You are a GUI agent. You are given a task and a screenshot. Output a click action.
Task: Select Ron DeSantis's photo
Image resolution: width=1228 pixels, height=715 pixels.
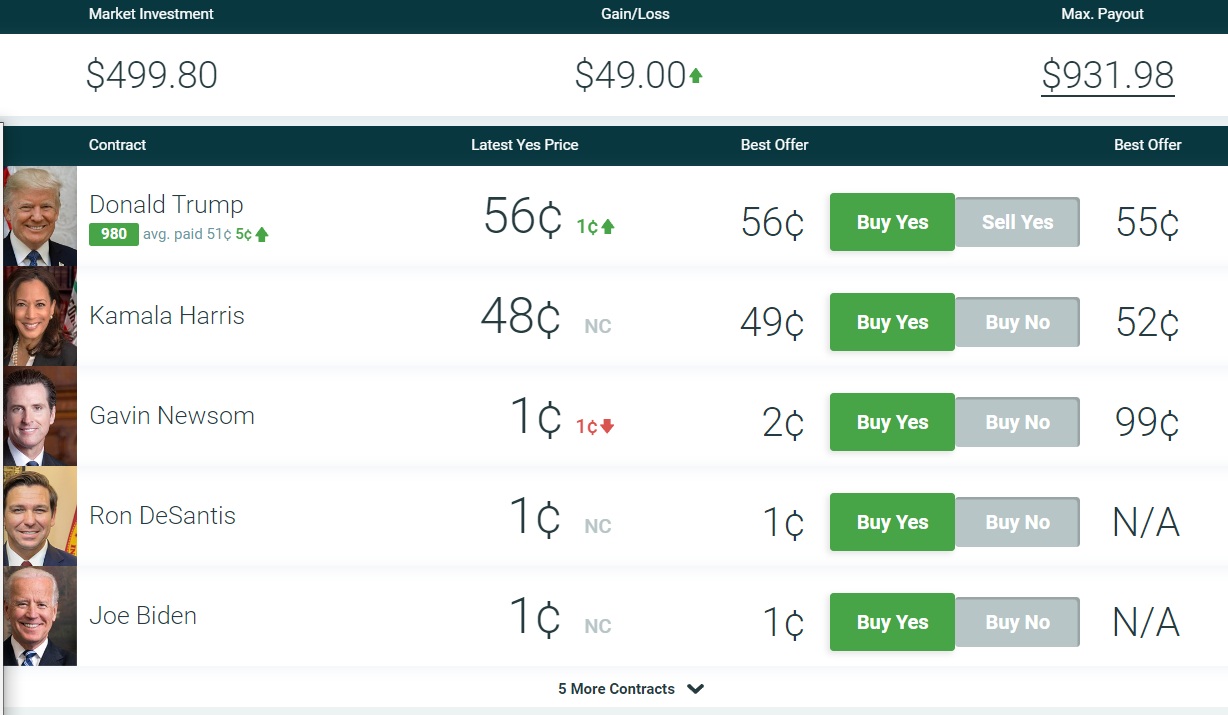pyautogui.click(x=40, y=516)
